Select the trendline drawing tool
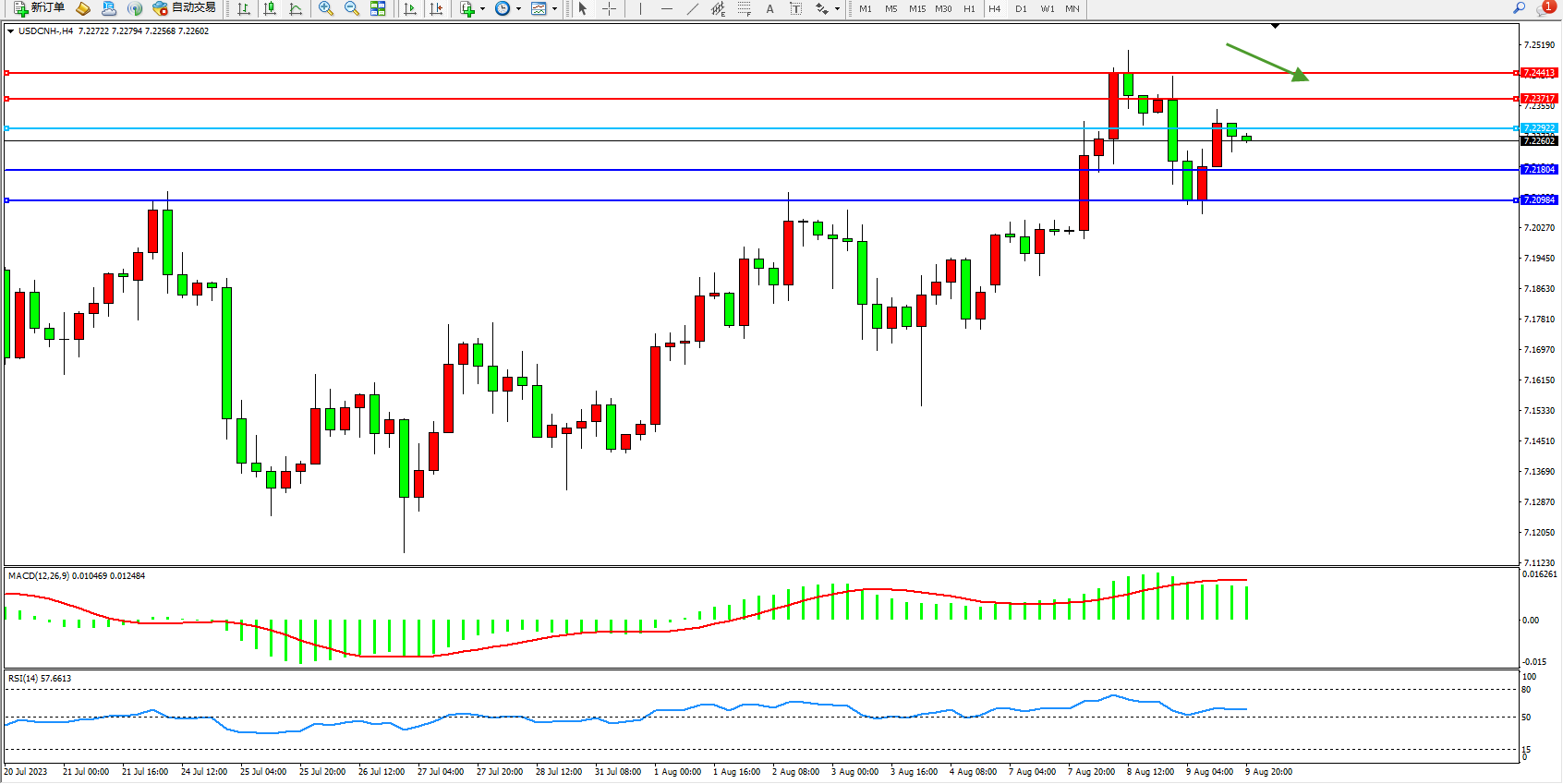This screenshot has height=784, width=1563. 693,8
